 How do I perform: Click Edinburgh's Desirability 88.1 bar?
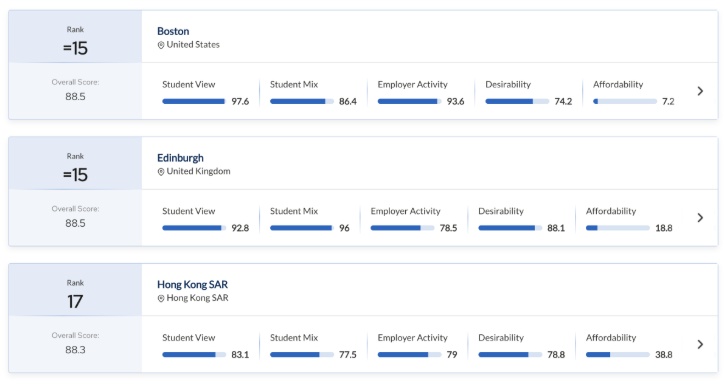click(x=510, y=228)
